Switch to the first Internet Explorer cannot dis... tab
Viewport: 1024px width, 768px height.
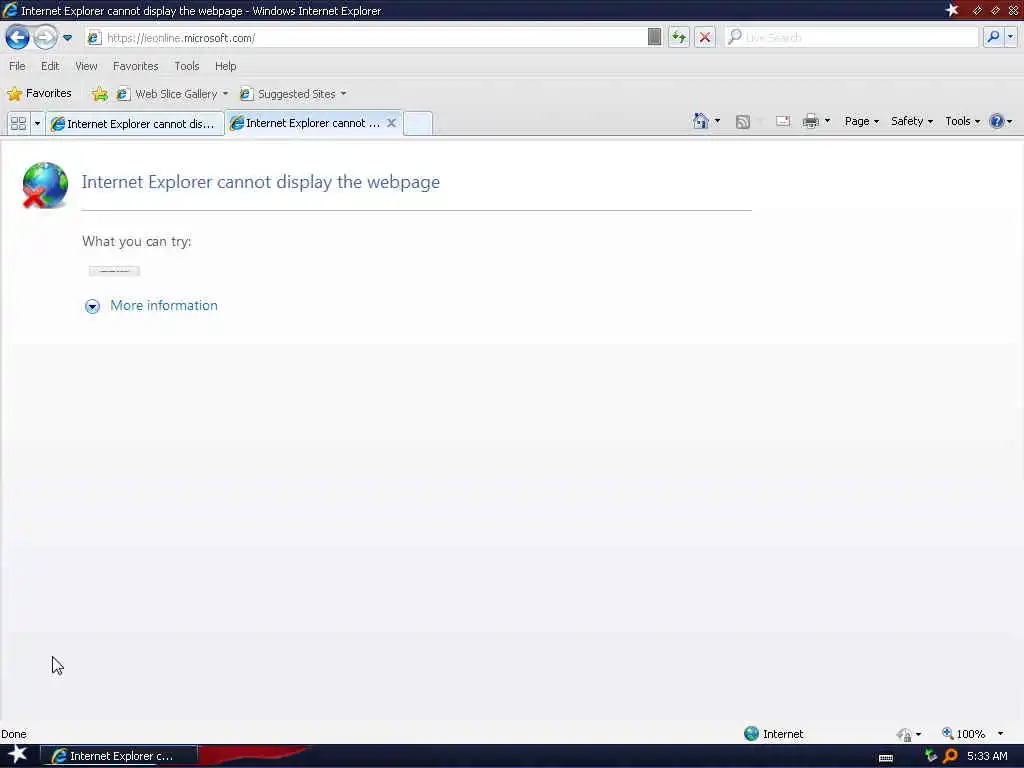click(135, 123)
